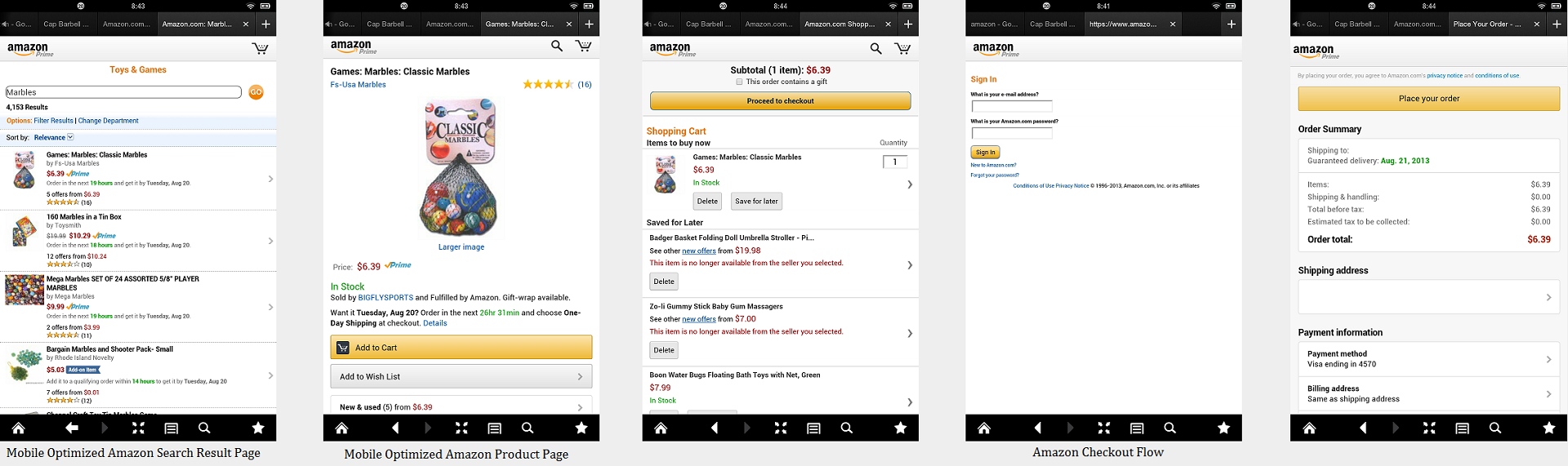Screen dimensions: 1568x466
Task: Select the 'Place Your Order' browser tab
Action: pos(1486,24)
